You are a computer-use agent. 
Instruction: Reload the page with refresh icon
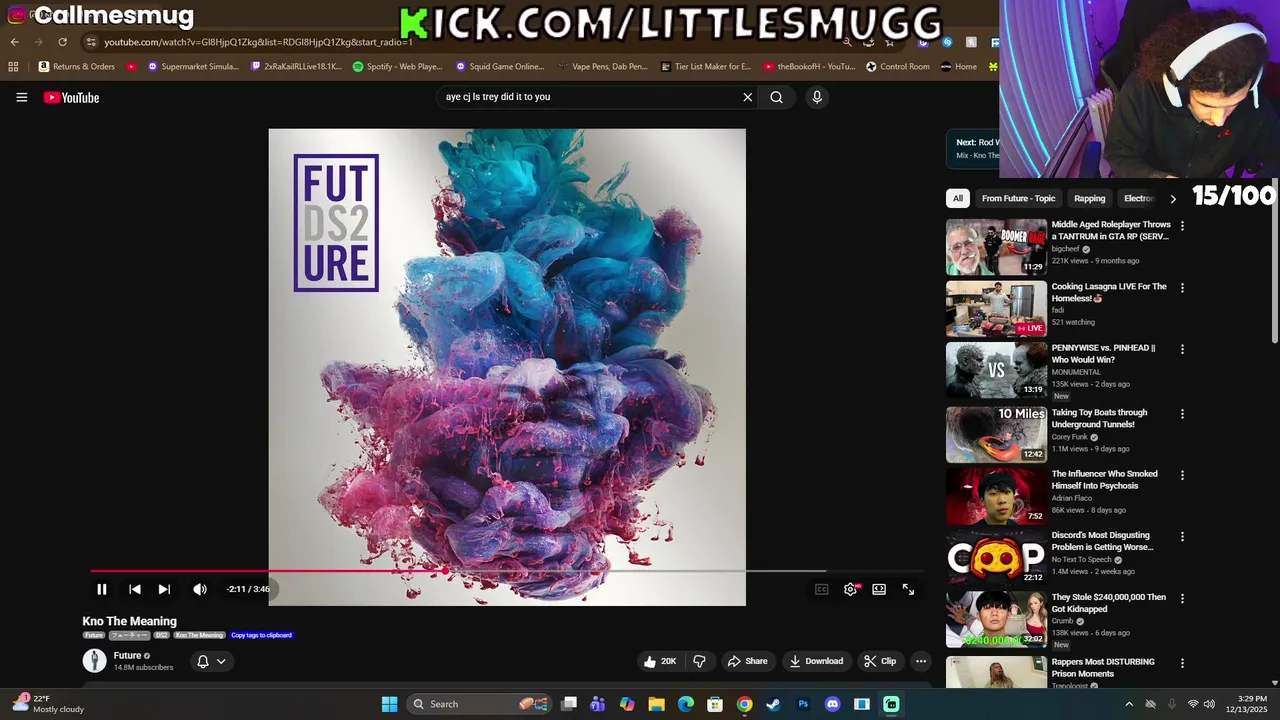(x=62, y=42)
